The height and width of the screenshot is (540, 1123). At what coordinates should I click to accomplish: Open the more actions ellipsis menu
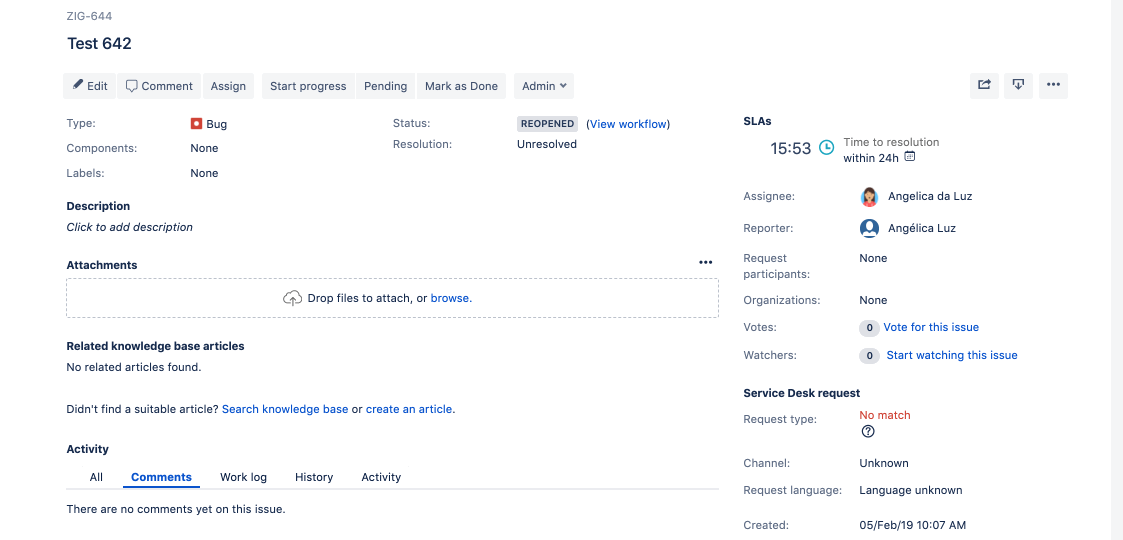[x=1053, y=86]
